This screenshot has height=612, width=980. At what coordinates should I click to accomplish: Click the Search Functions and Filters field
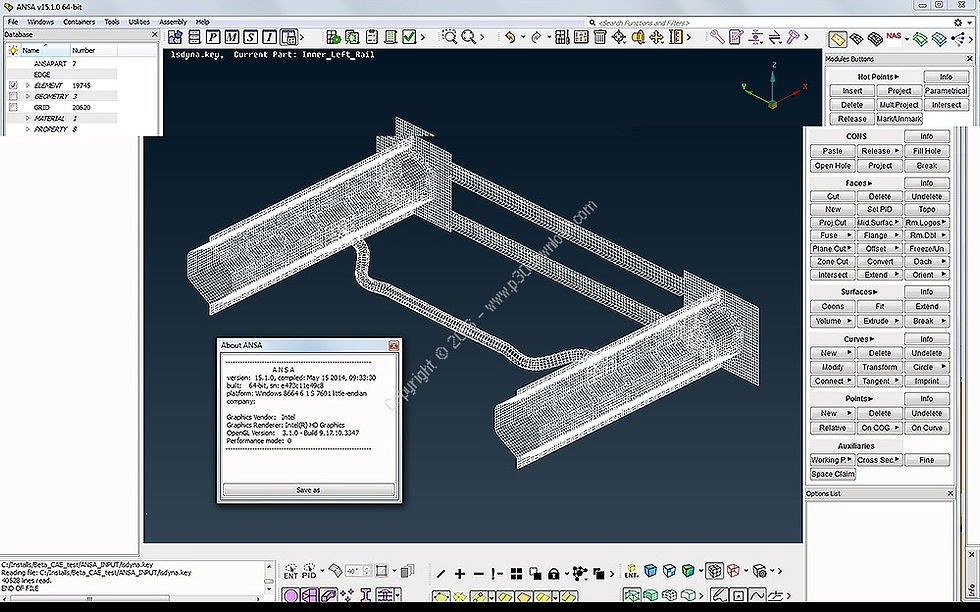[769, 23]
